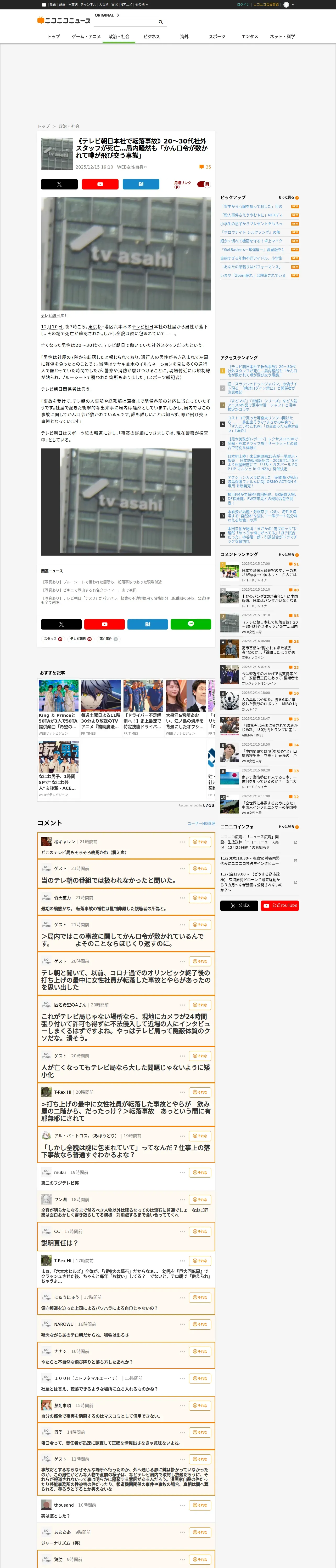Image resolution: width=336 pixels, height=1568 pixels.
Task: Open なにわ男子 recommended article thumbnail
Action: [x=59, y=757]
